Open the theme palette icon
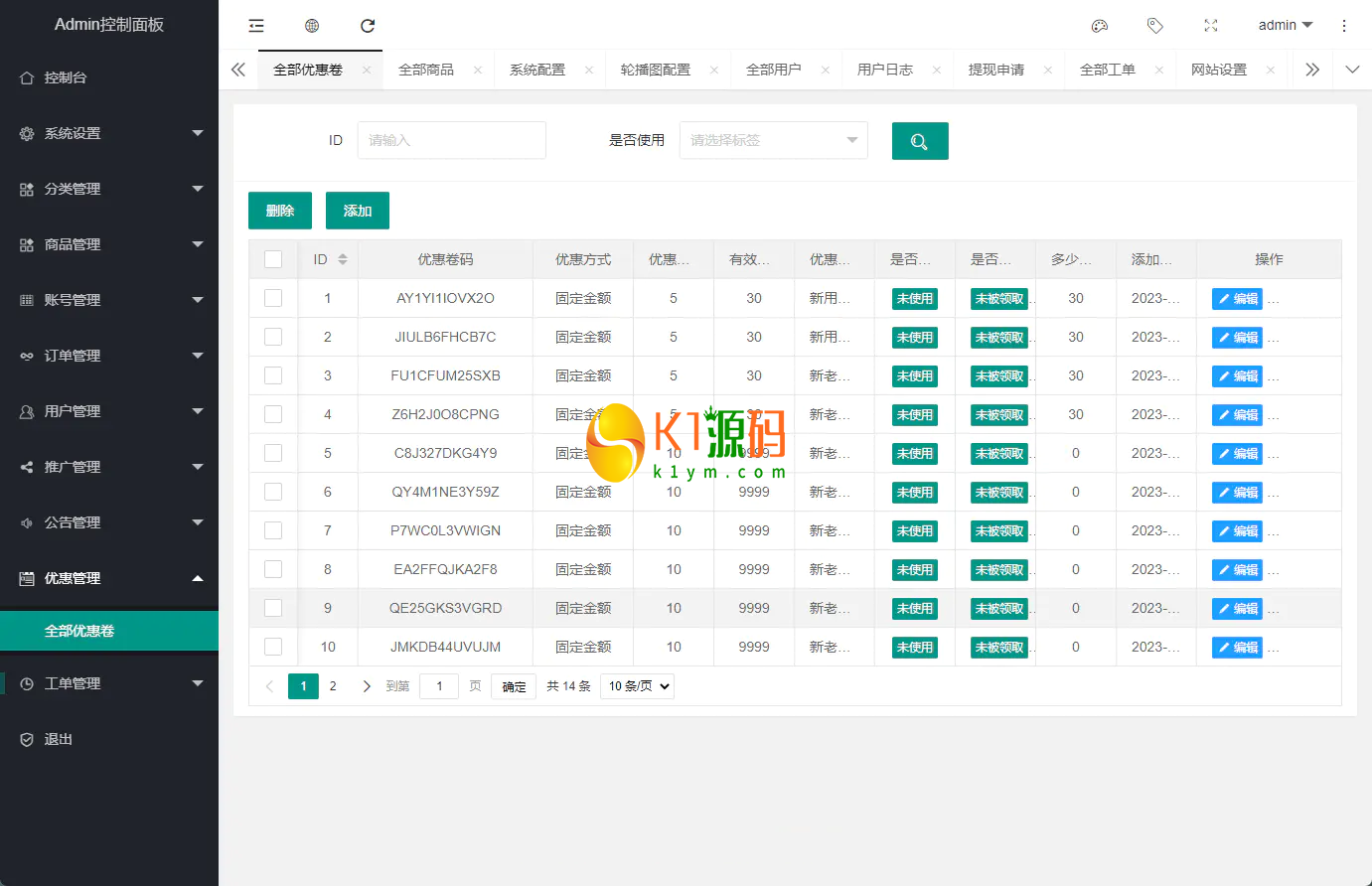The height and width of the screenshot is (886, 1372). click(1099, 26)
